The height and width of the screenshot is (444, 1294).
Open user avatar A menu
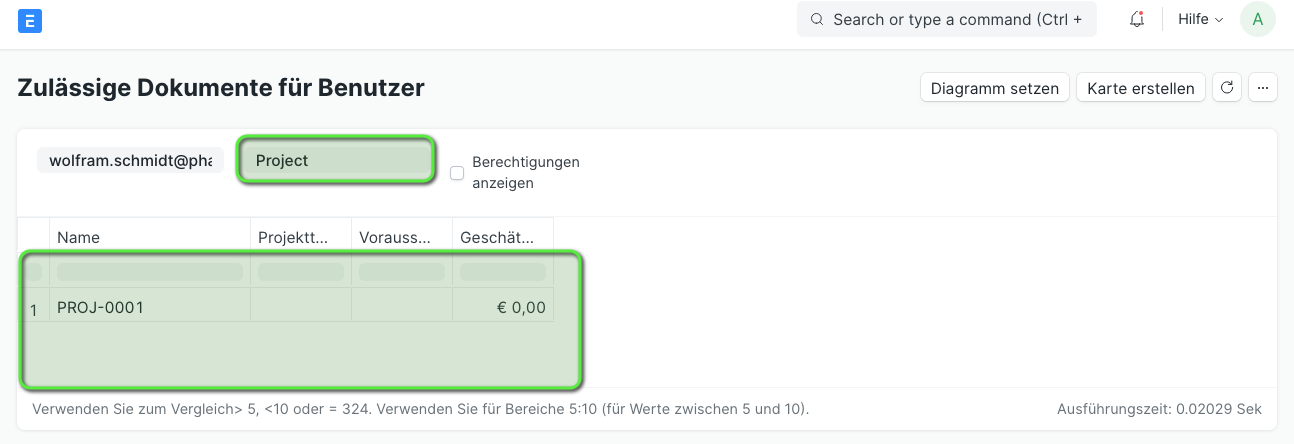(x=1257, y=19)
